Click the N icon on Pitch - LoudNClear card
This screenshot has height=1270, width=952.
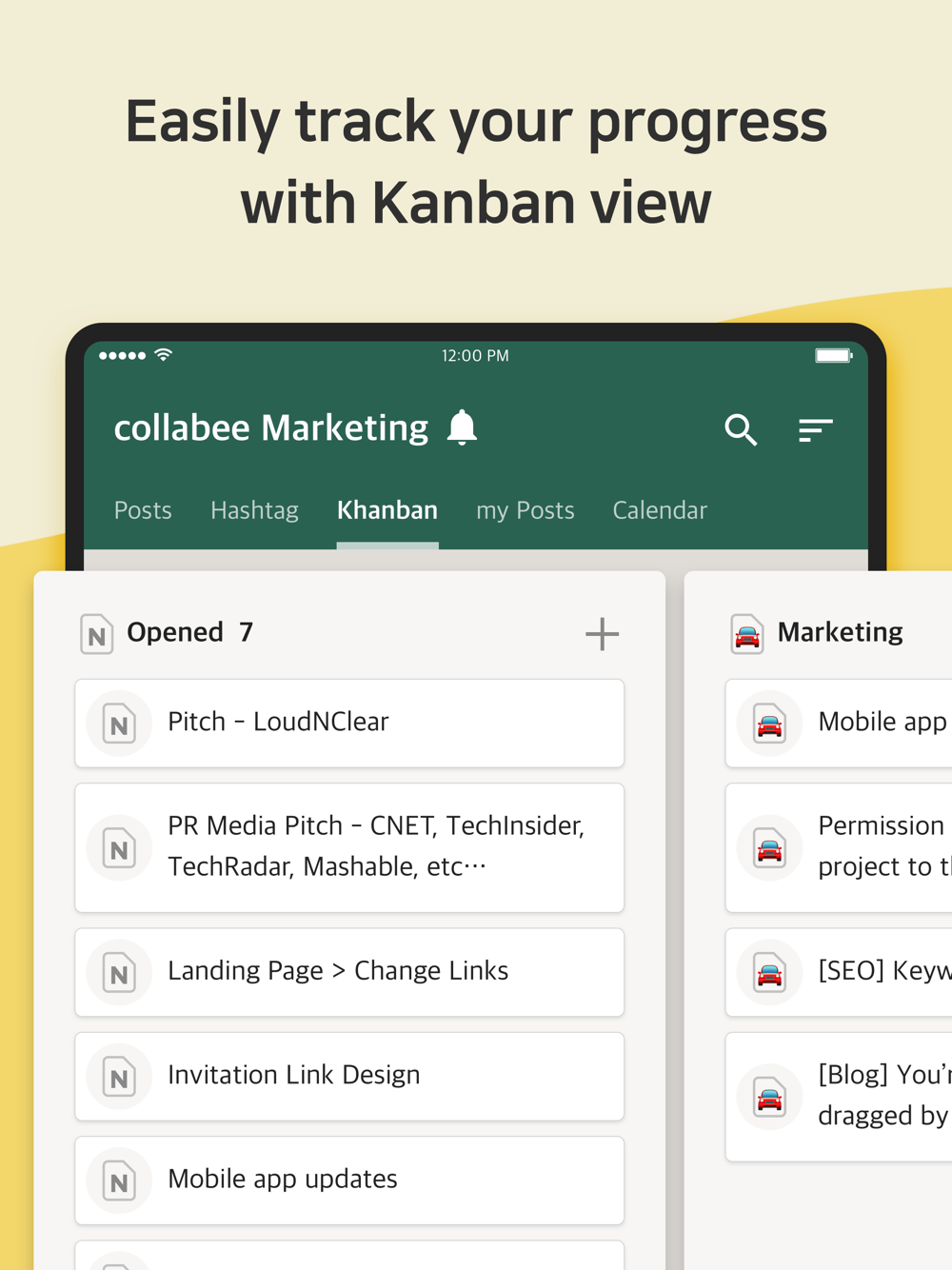point(119,724)
